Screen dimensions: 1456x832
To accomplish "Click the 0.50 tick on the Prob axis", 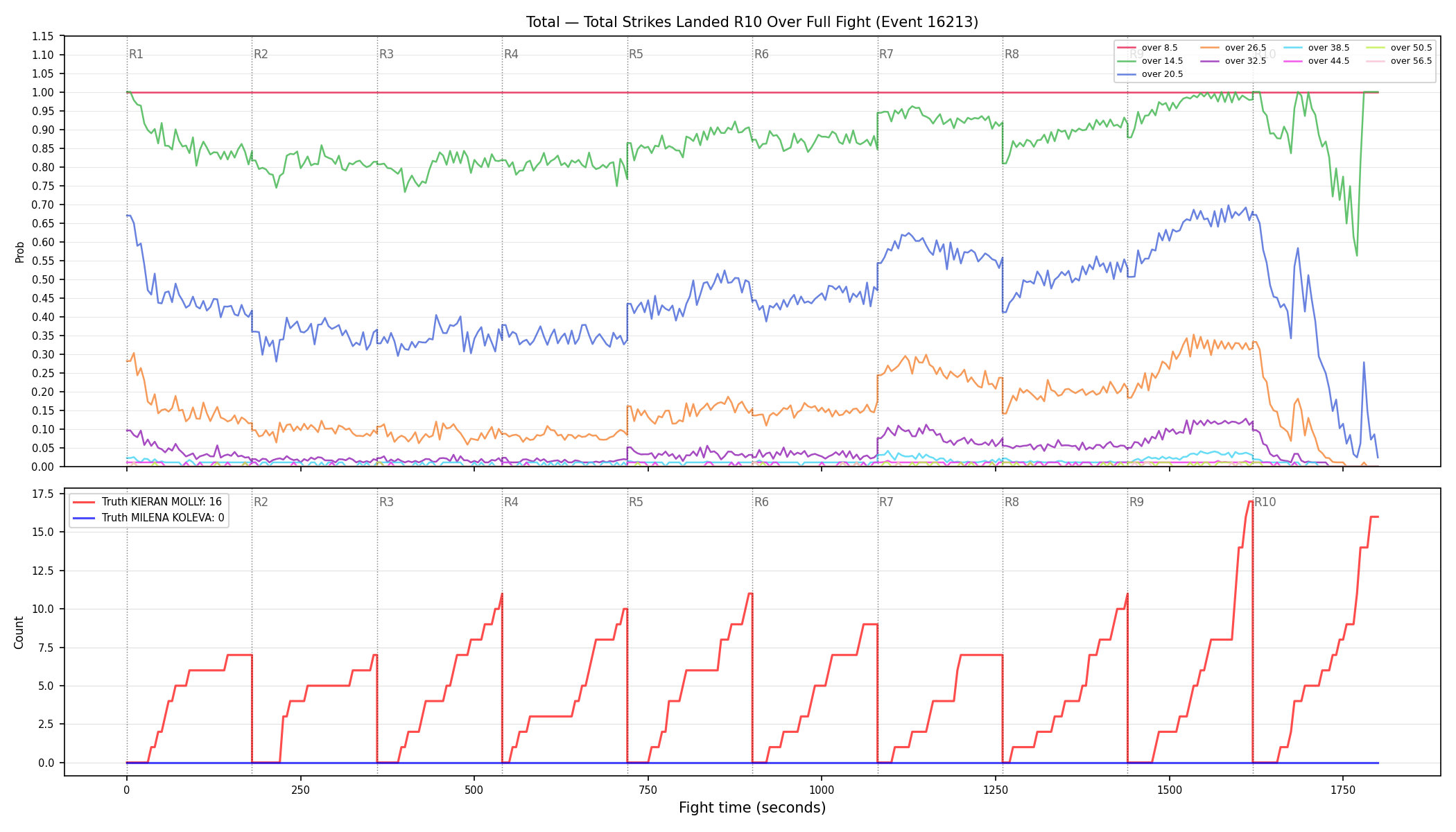I will pyautogui.click(x=43, y=279).
